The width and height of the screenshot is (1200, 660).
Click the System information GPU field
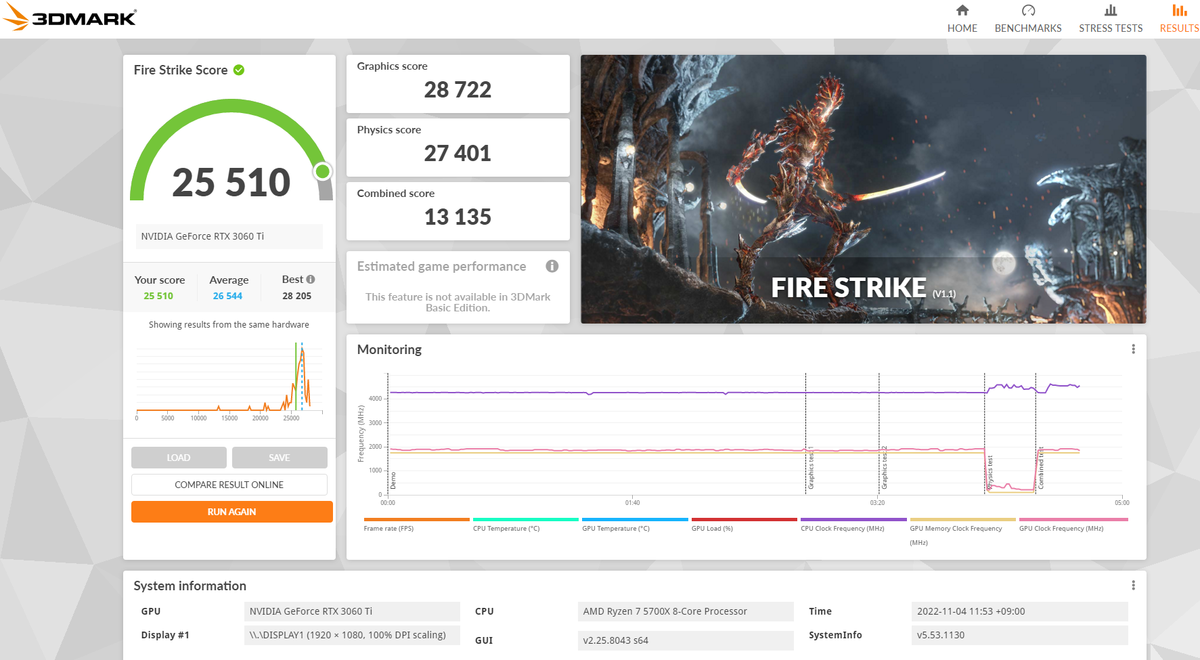354,612
